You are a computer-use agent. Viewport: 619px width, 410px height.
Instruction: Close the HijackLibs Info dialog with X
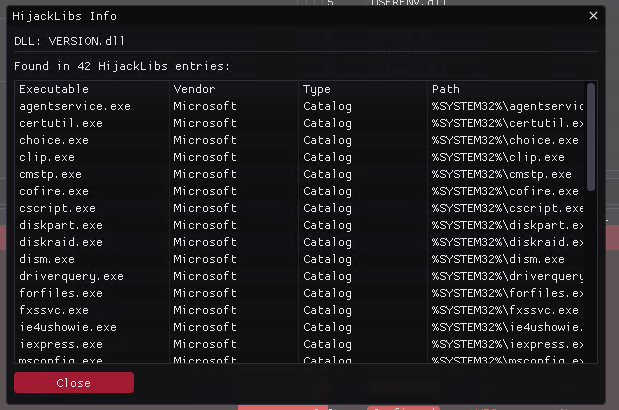click(x=593, y=16)
